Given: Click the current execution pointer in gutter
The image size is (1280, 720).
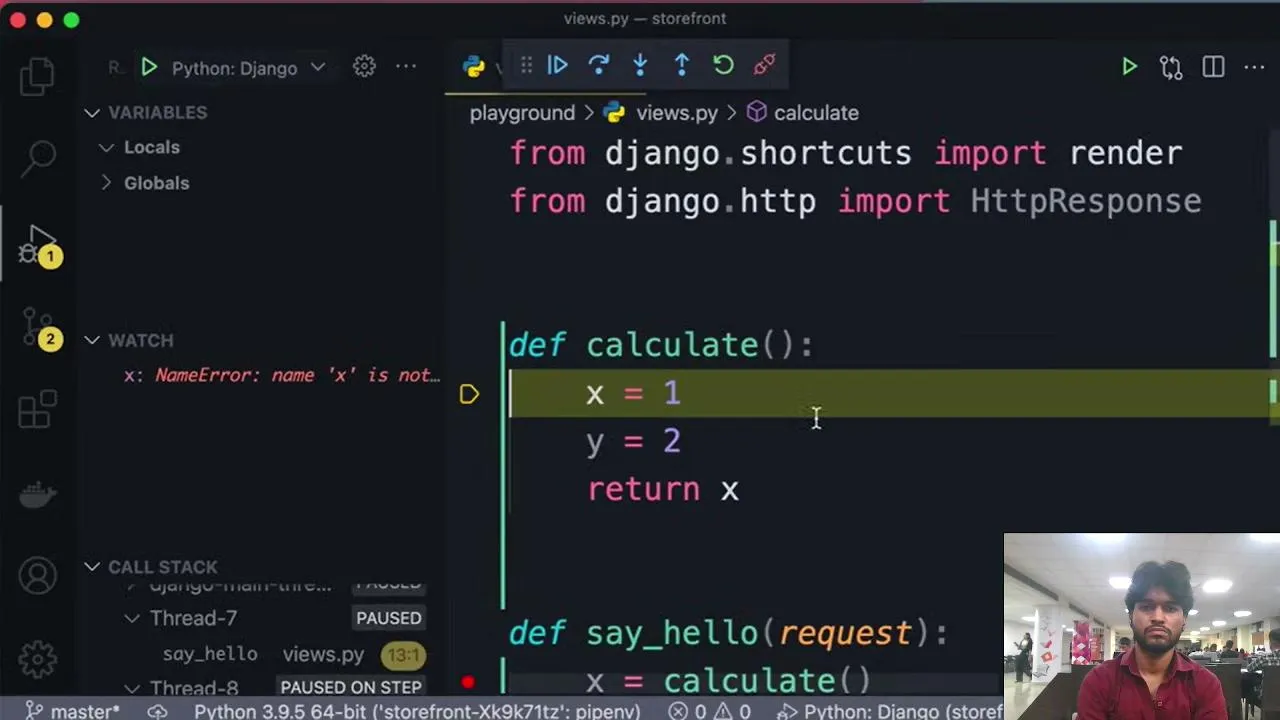Looking at the screenshot, I should point(469,394).
